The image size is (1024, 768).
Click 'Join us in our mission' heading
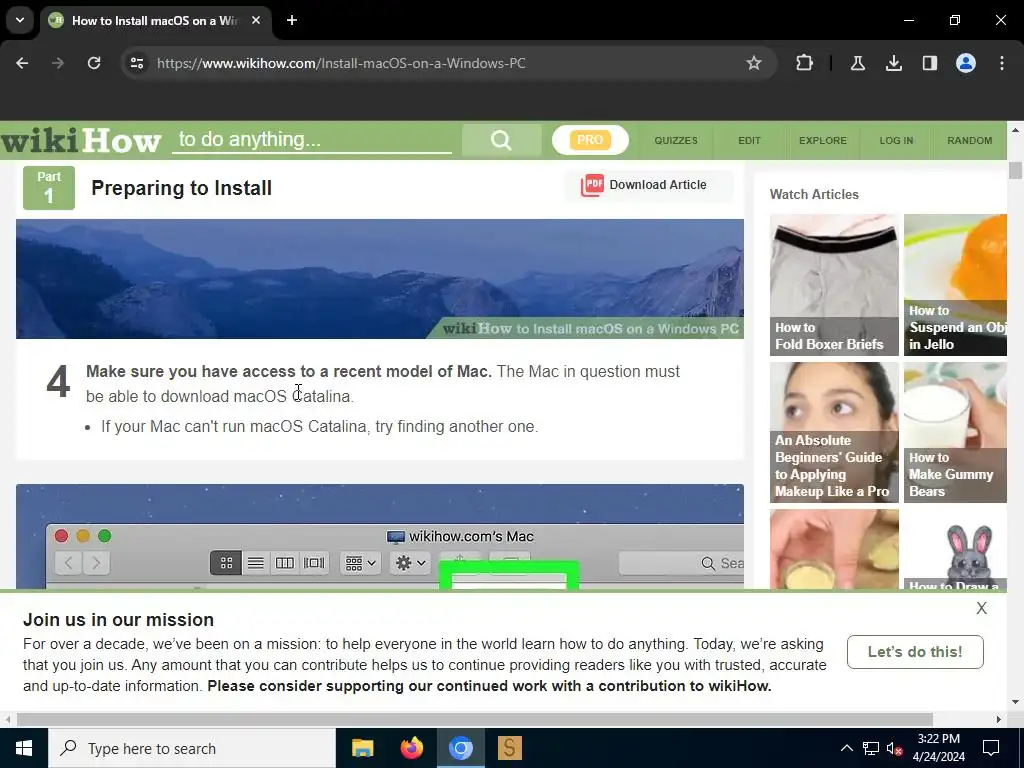(x=118, y=620)
